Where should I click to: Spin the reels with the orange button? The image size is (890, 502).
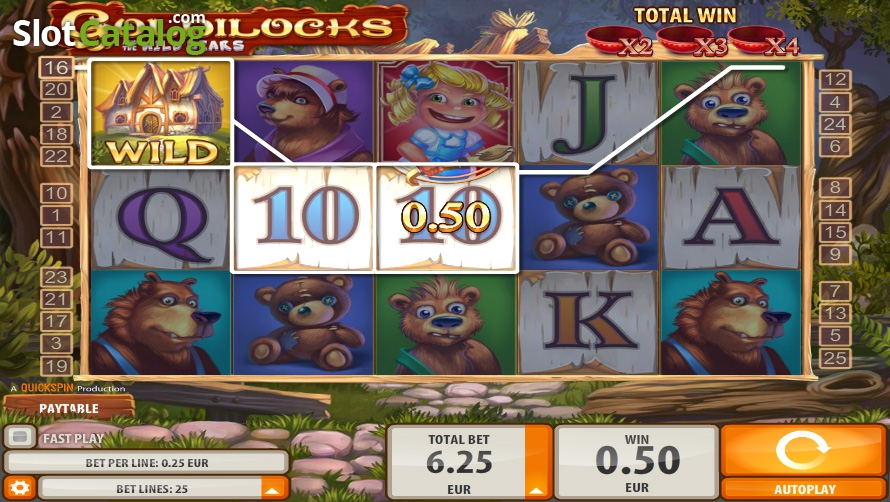point(803,451)
